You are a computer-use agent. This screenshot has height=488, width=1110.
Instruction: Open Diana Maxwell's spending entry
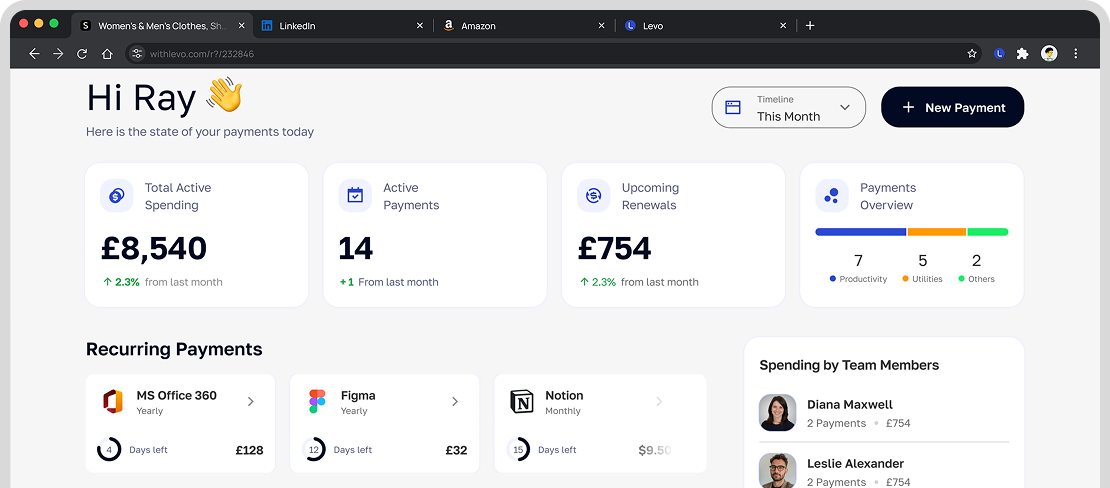(884, 413)
